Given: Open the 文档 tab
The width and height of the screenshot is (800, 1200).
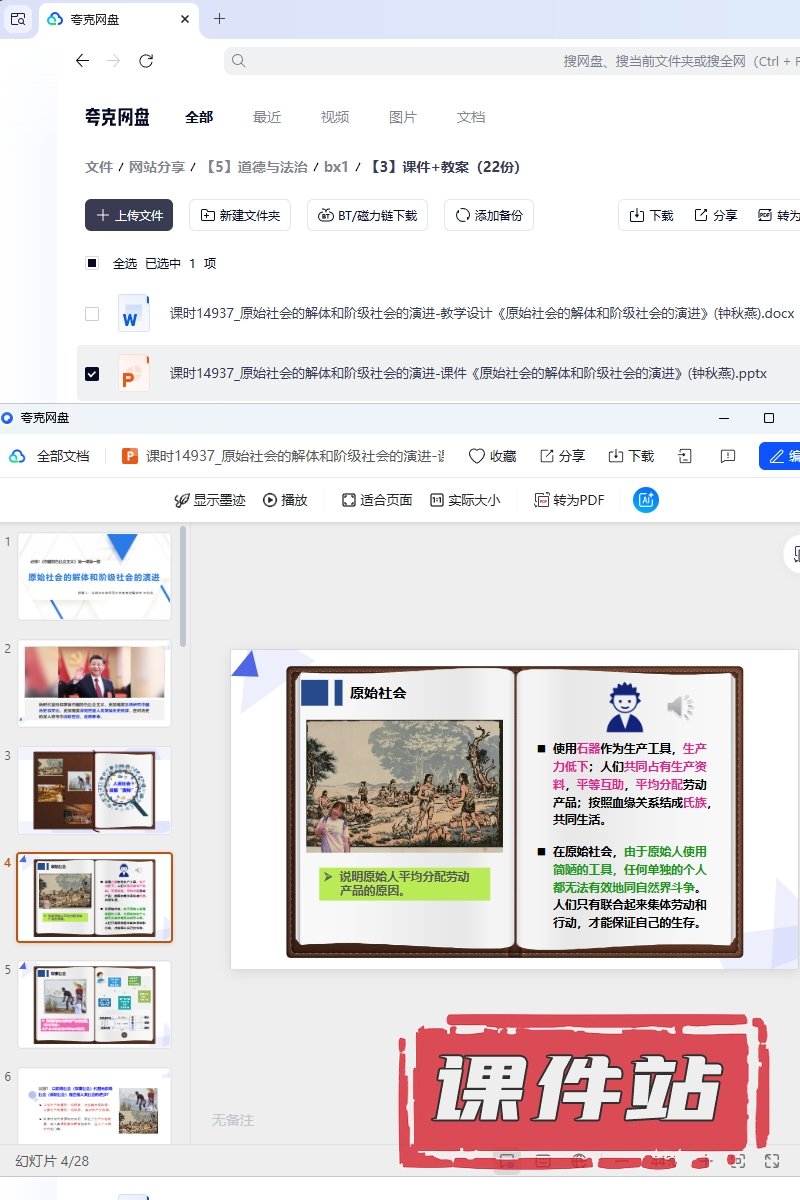Looking at the screenshot, I should (471, 117).
